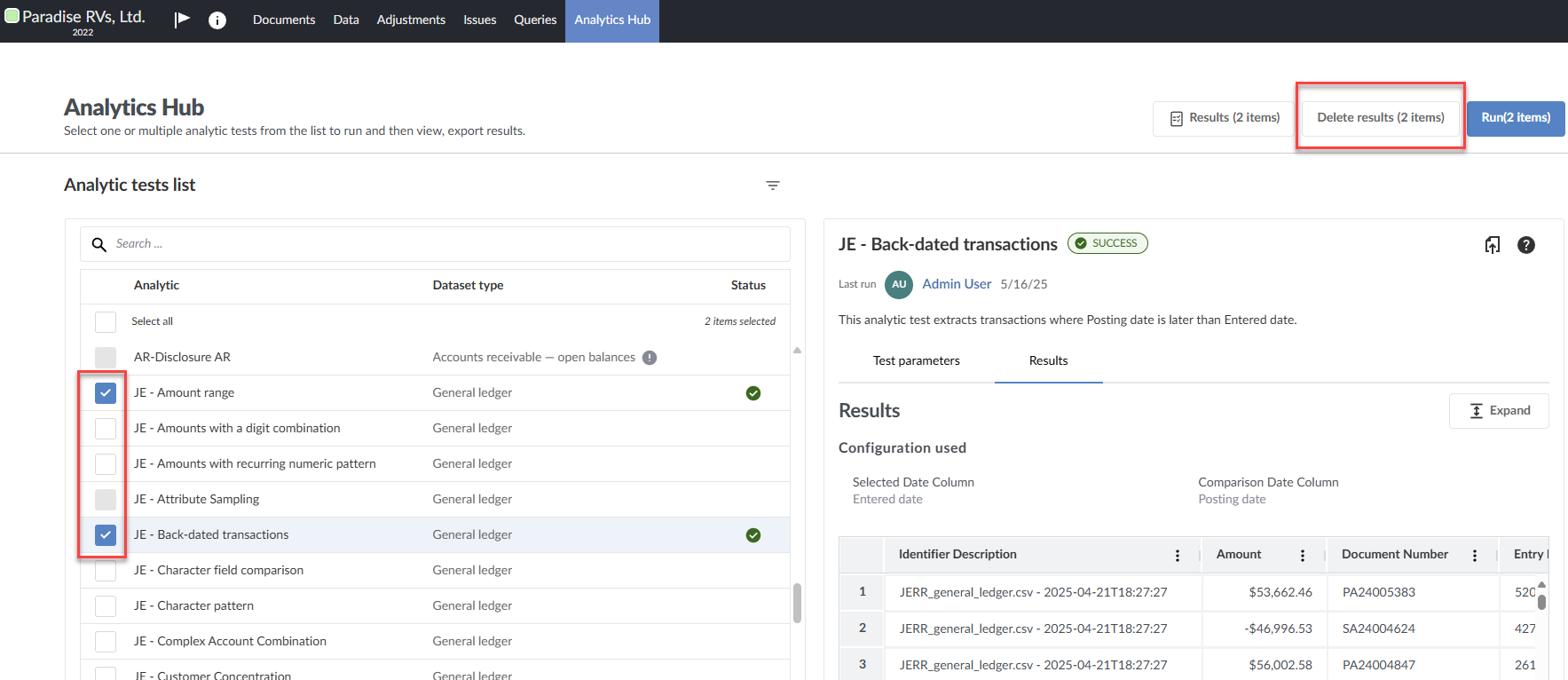Open Amount column options menu

click(1303, 556)
